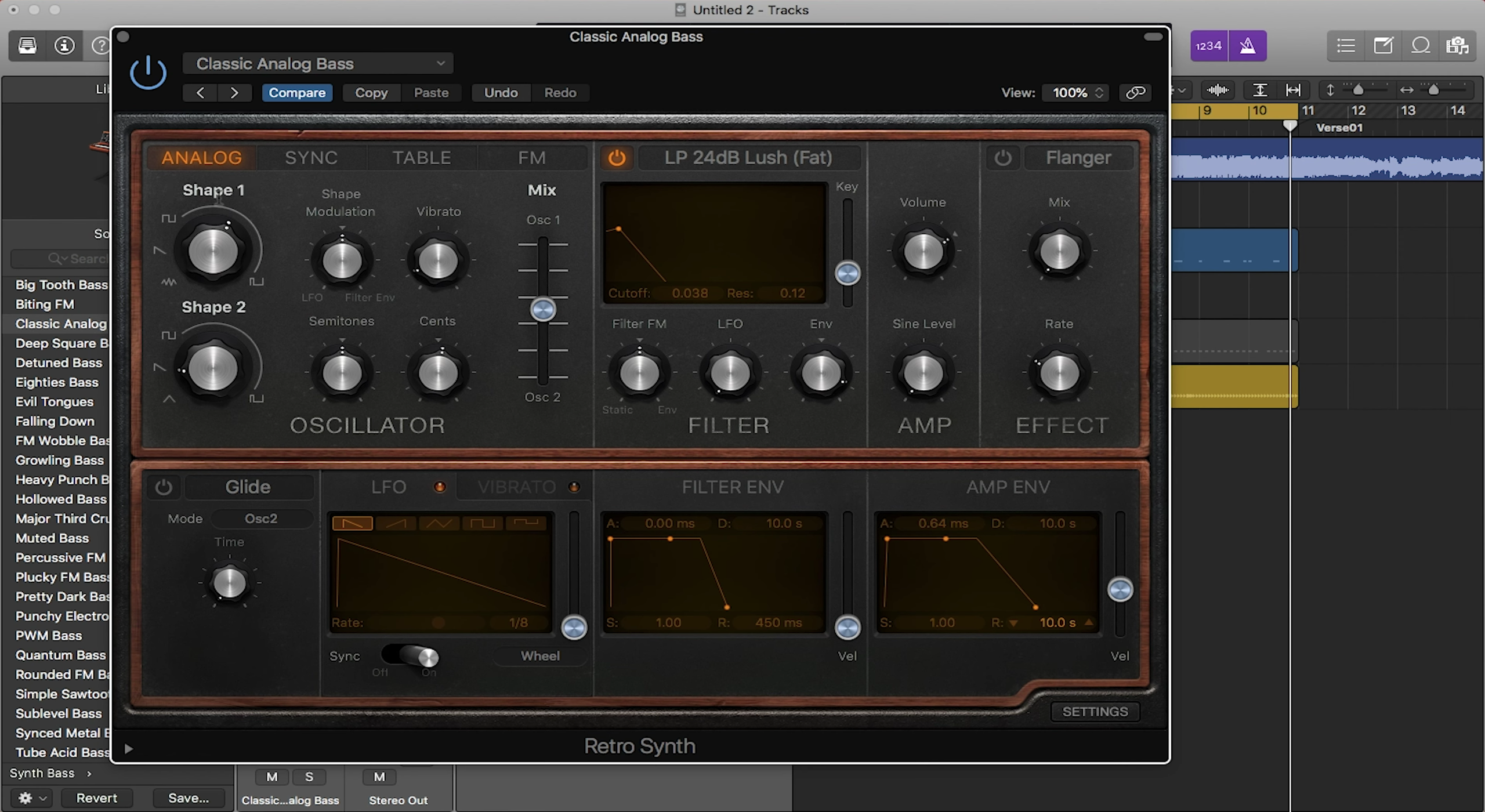
Task: Open the Glide Mode Osc2 menu
Action: pyautogui.click(x=261, y=519)
